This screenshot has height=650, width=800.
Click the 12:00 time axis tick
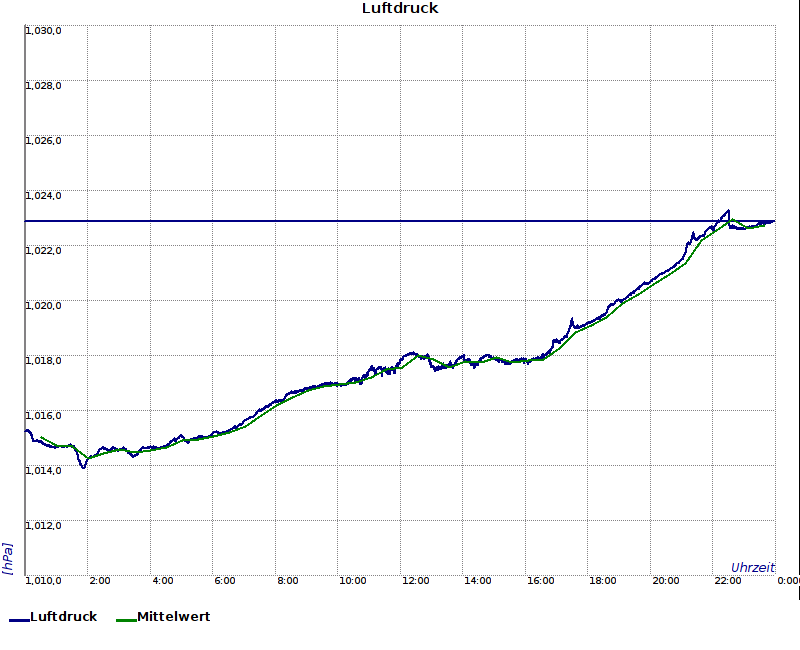coord(416,580)
